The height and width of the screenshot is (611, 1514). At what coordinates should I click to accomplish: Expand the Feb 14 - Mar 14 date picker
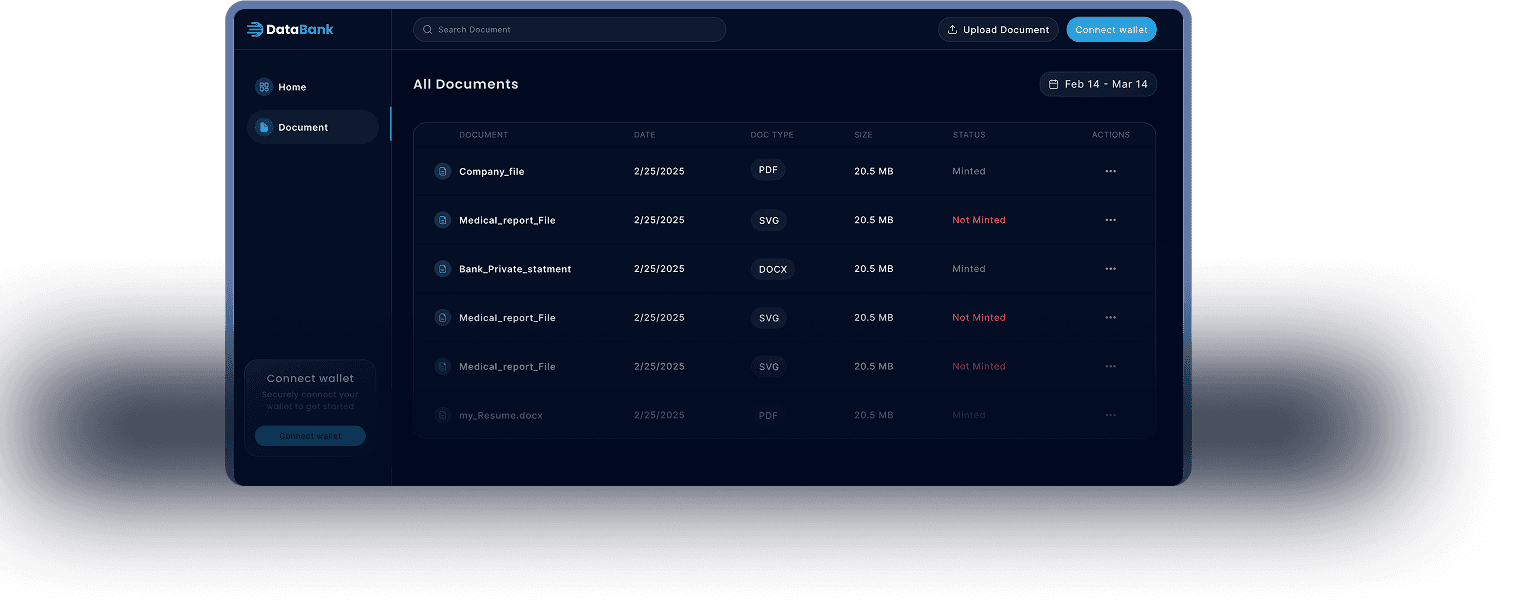click(x=1098, y=84)
